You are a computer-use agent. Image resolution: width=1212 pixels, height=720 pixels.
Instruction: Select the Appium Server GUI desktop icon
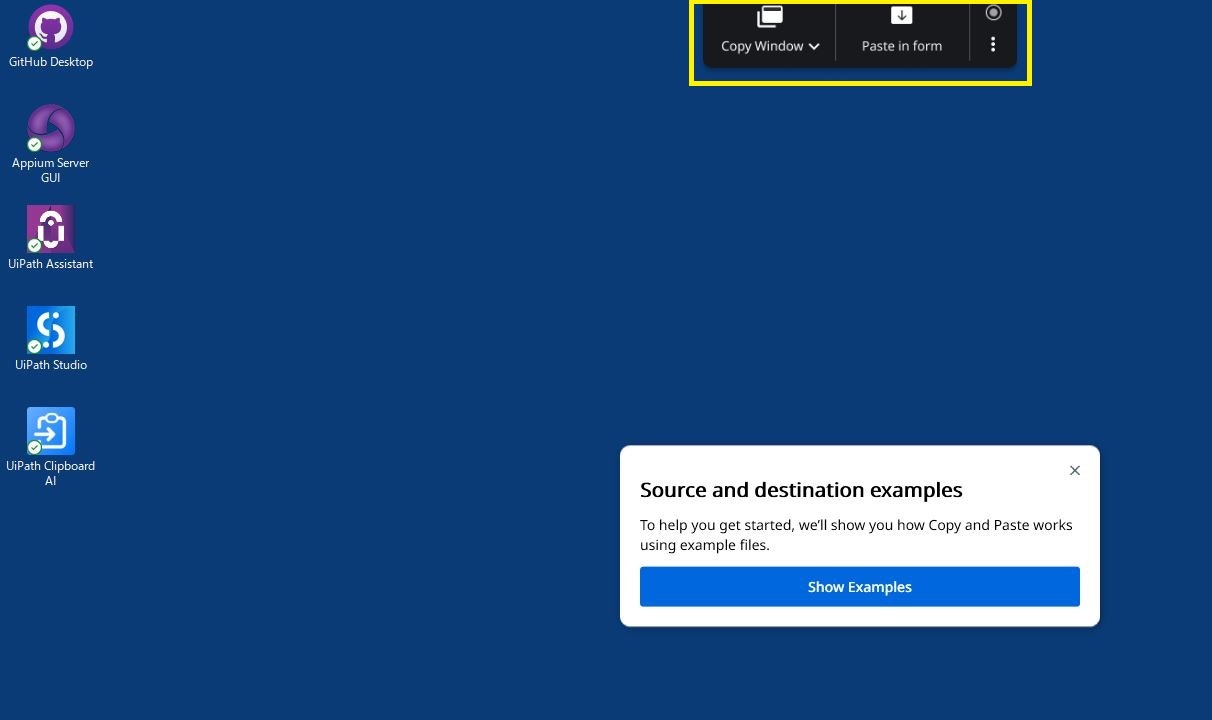(x=51, y=144)
